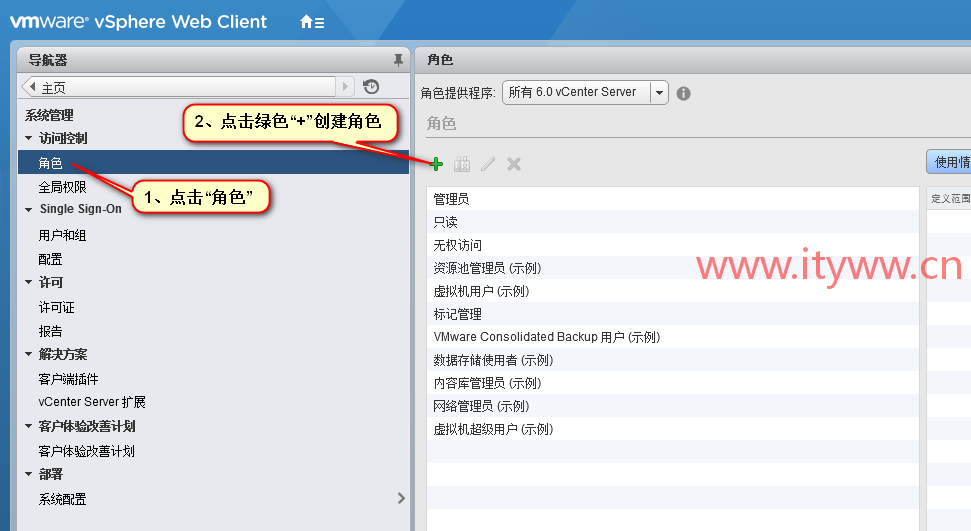Viewport: 971px width, 531px height.
Task: Click the info icon beside role provider
Action: point(683,94)
